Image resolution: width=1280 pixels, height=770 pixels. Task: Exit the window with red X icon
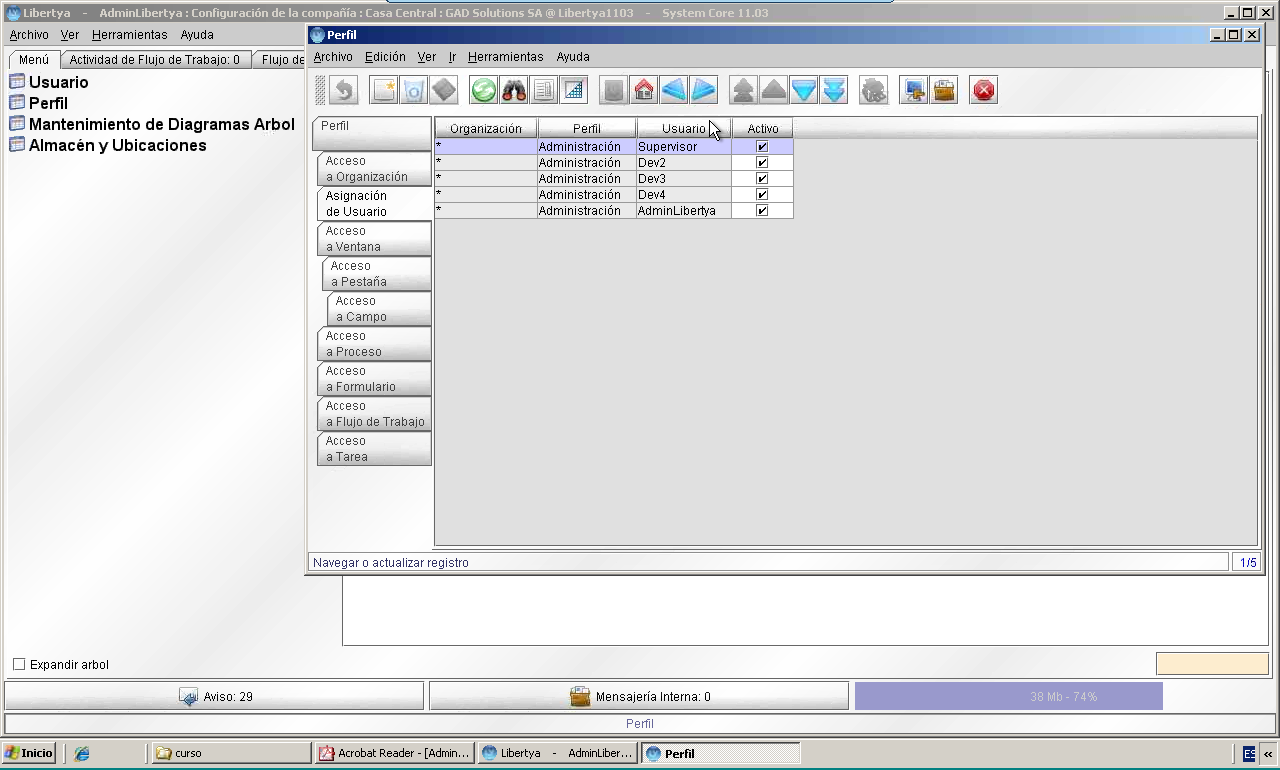[x=984, y=91]
